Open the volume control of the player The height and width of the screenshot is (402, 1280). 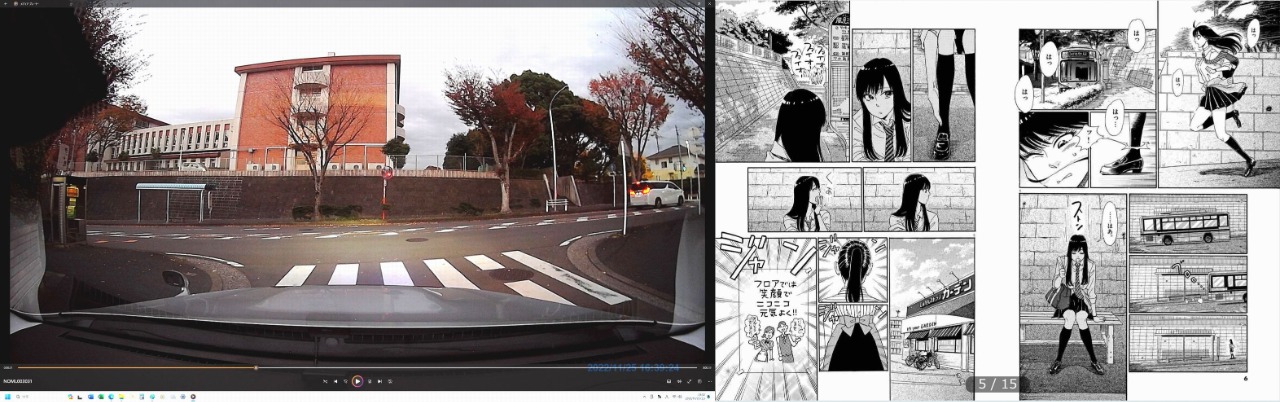(x=679, y=381)
